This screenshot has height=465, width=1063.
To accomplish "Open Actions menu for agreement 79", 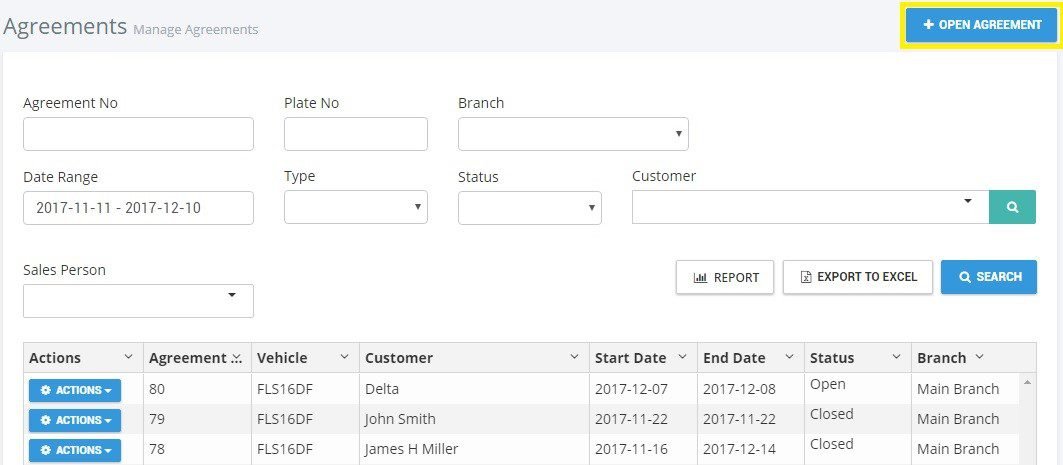I will click(75, 420).
